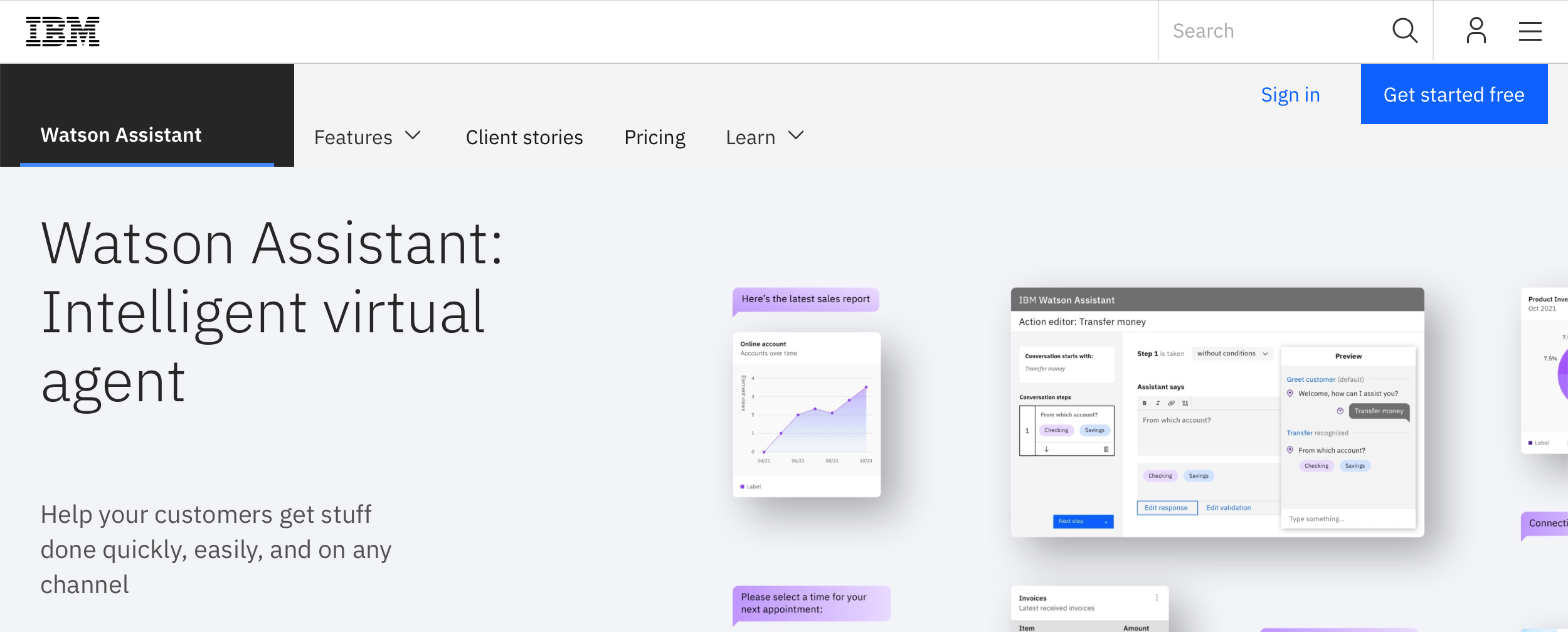
Task: Expand the Features dropdown menu
Action: coord(368,137)
